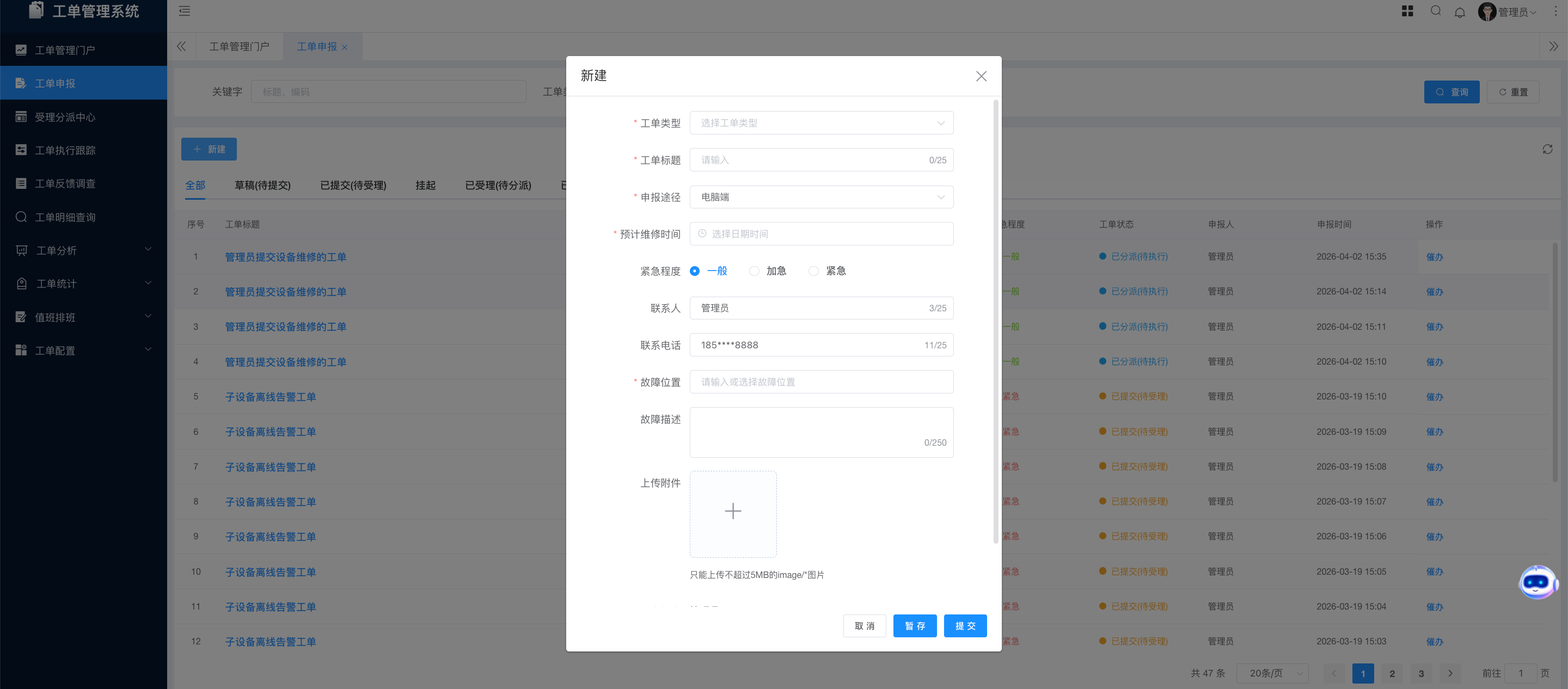Click the 工单标题 input field
Image resolution: width=1568 pixels, height=689 pixels.
[821, 160]
